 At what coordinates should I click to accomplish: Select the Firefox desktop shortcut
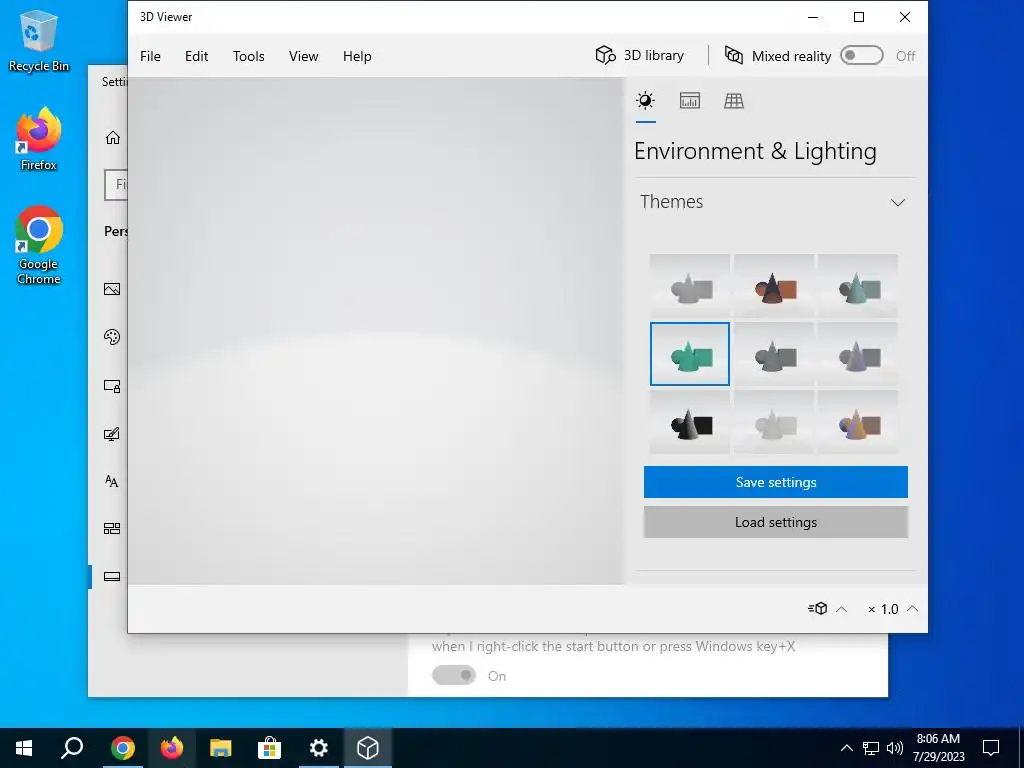click(39, 138)
